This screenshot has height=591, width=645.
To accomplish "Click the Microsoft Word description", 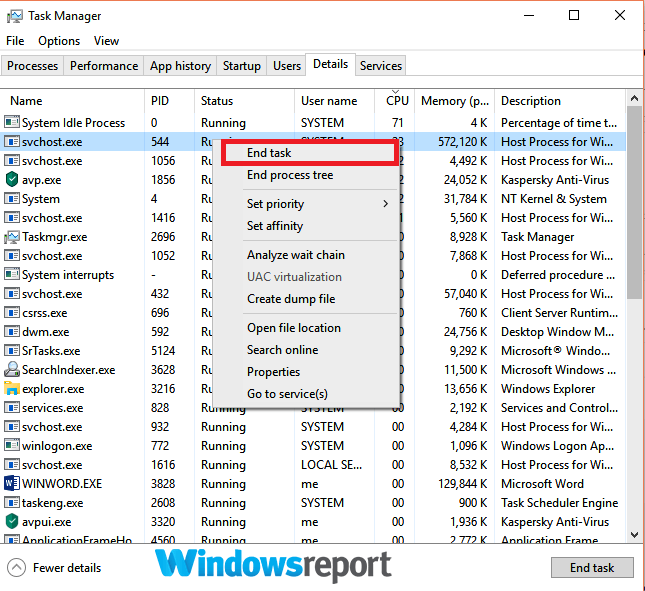I will pyautogui.click(x=542, y=484).
